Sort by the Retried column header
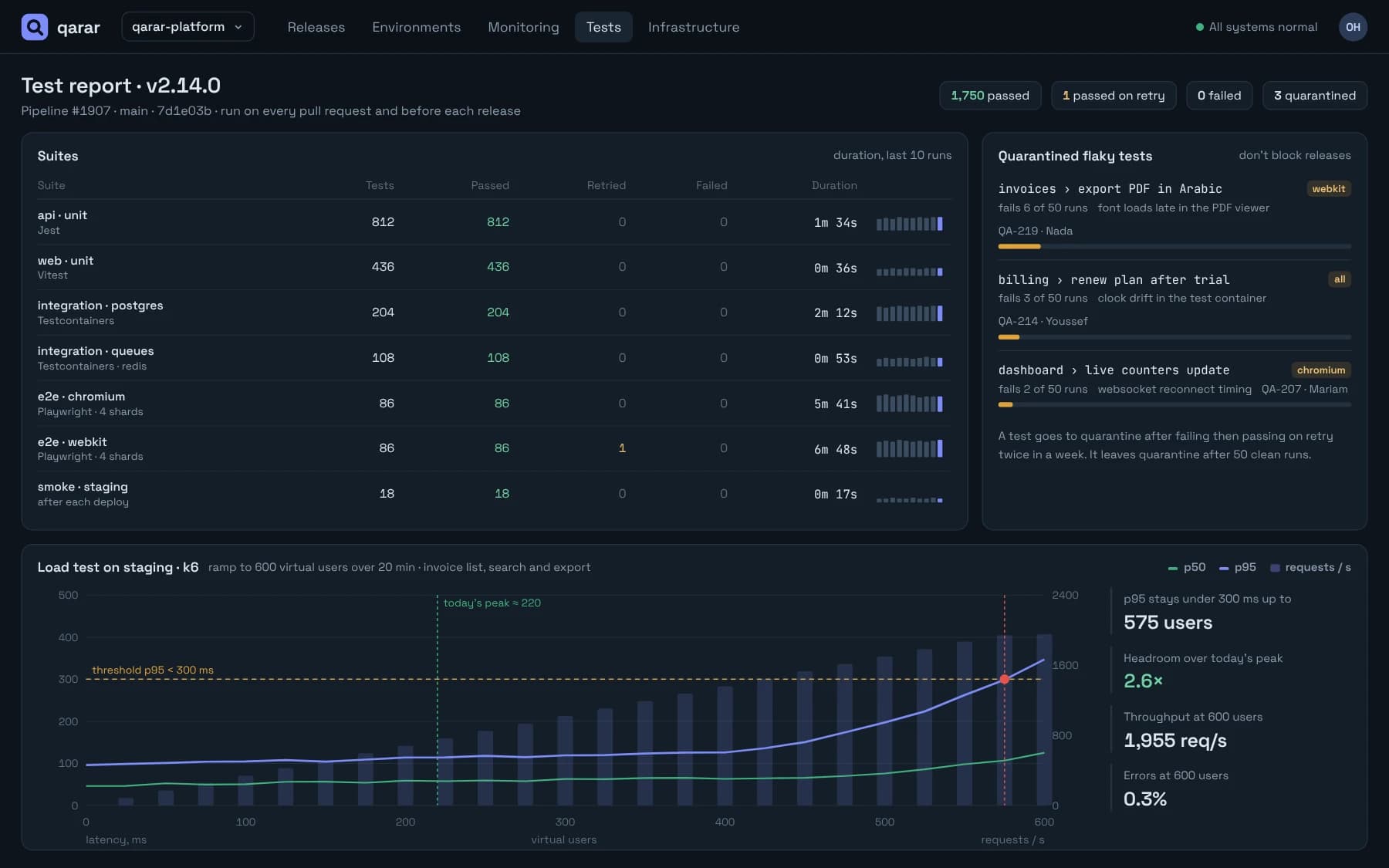Image resolution: width=1389 pixels, height=868 pixels. 607,185
